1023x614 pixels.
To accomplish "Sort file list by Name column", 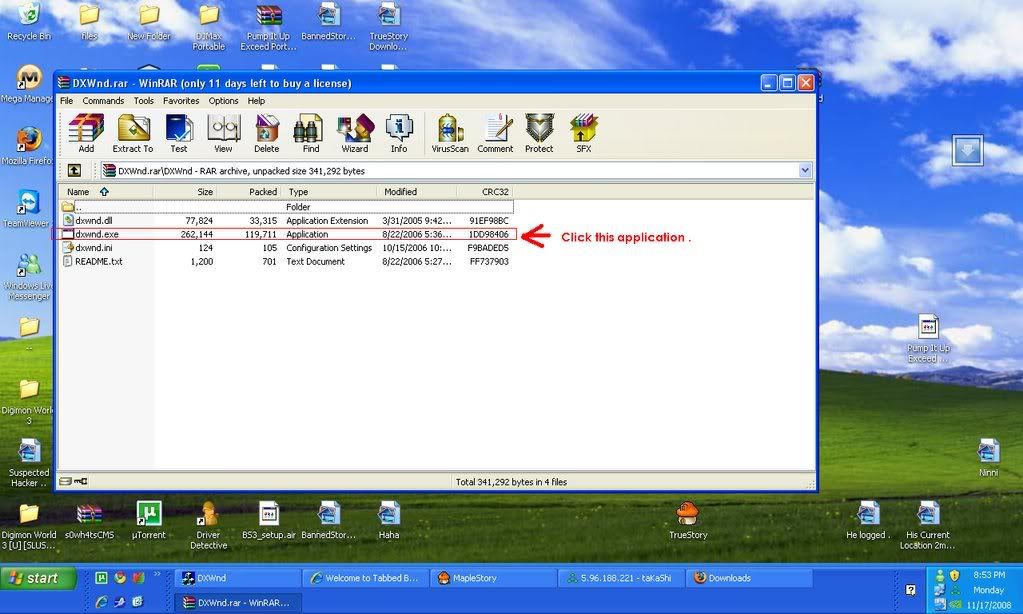I will point(106,191).
